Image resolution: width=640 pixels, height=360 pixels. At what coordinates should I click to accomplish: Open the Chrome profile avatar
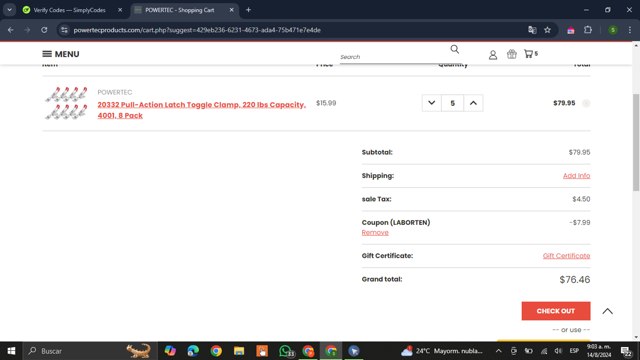click(x=612, y=30)
